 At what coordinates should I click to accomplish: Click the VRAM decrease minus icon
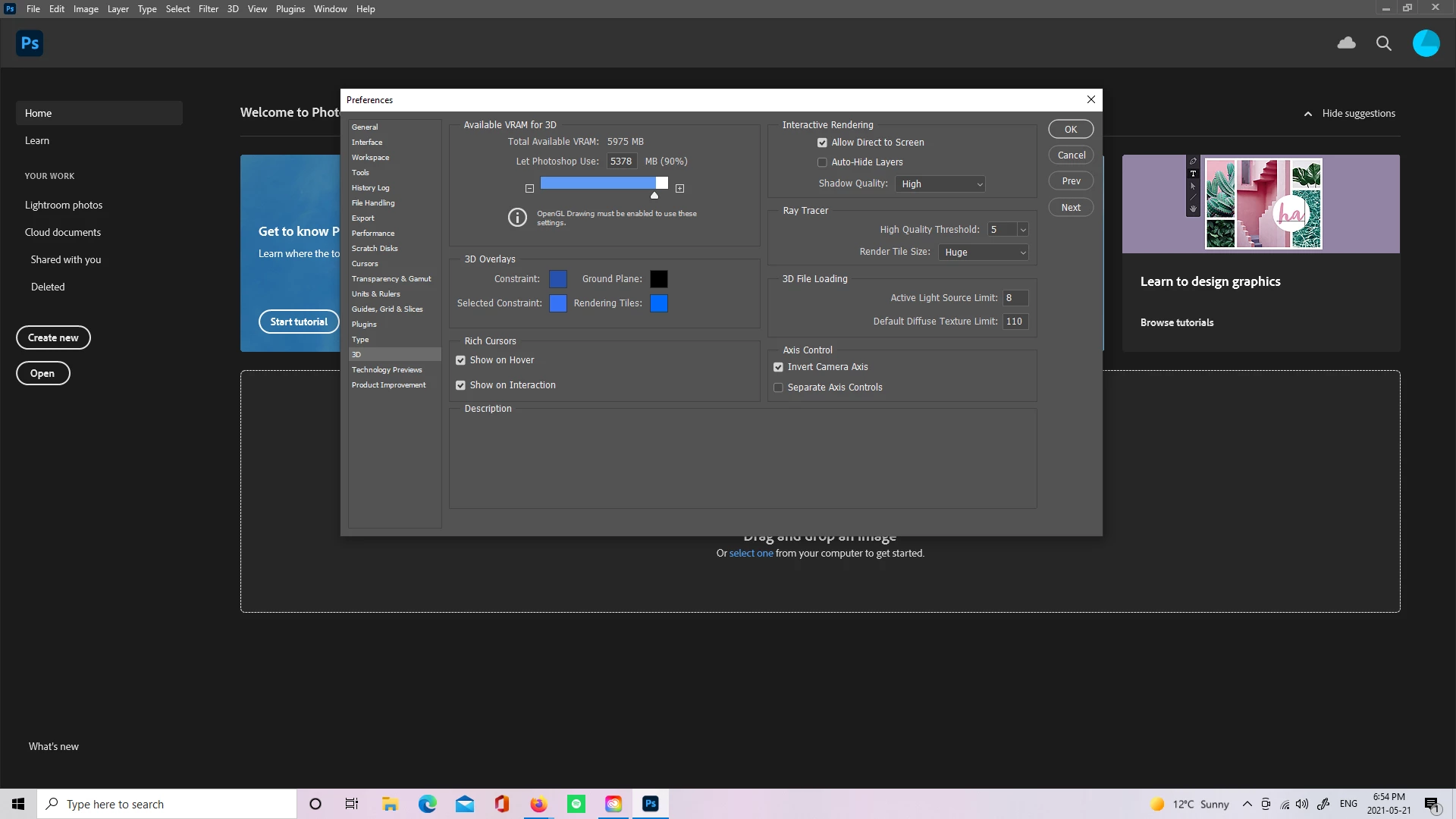pos(529,188)
